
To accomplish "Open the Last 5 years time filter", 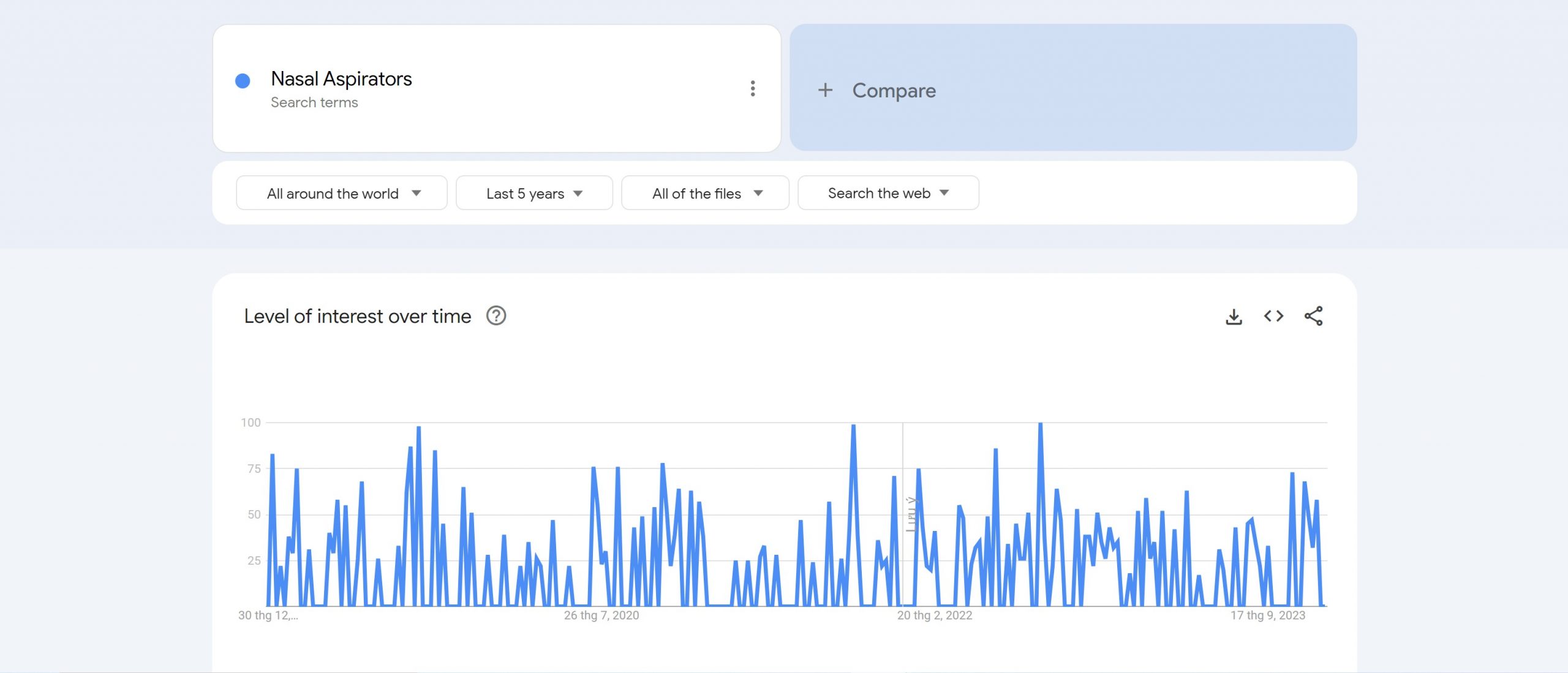I will (x=534, y=194).
